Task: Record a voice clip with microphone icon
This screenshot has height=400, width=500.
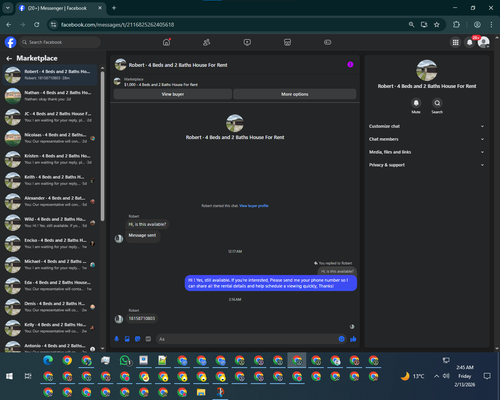Action: tap(117, 339)
